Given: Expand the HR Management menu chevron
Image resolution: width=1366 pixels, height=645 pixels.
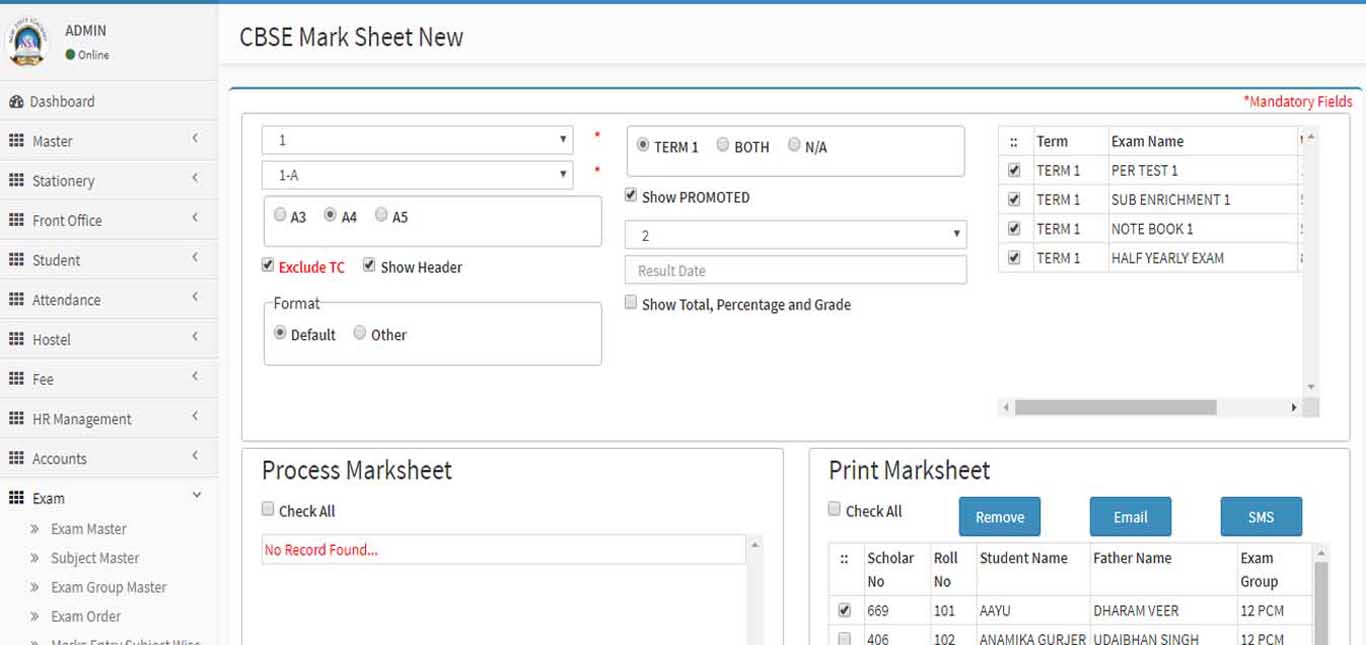Looking at the screenshot, I should pos(196,416).
